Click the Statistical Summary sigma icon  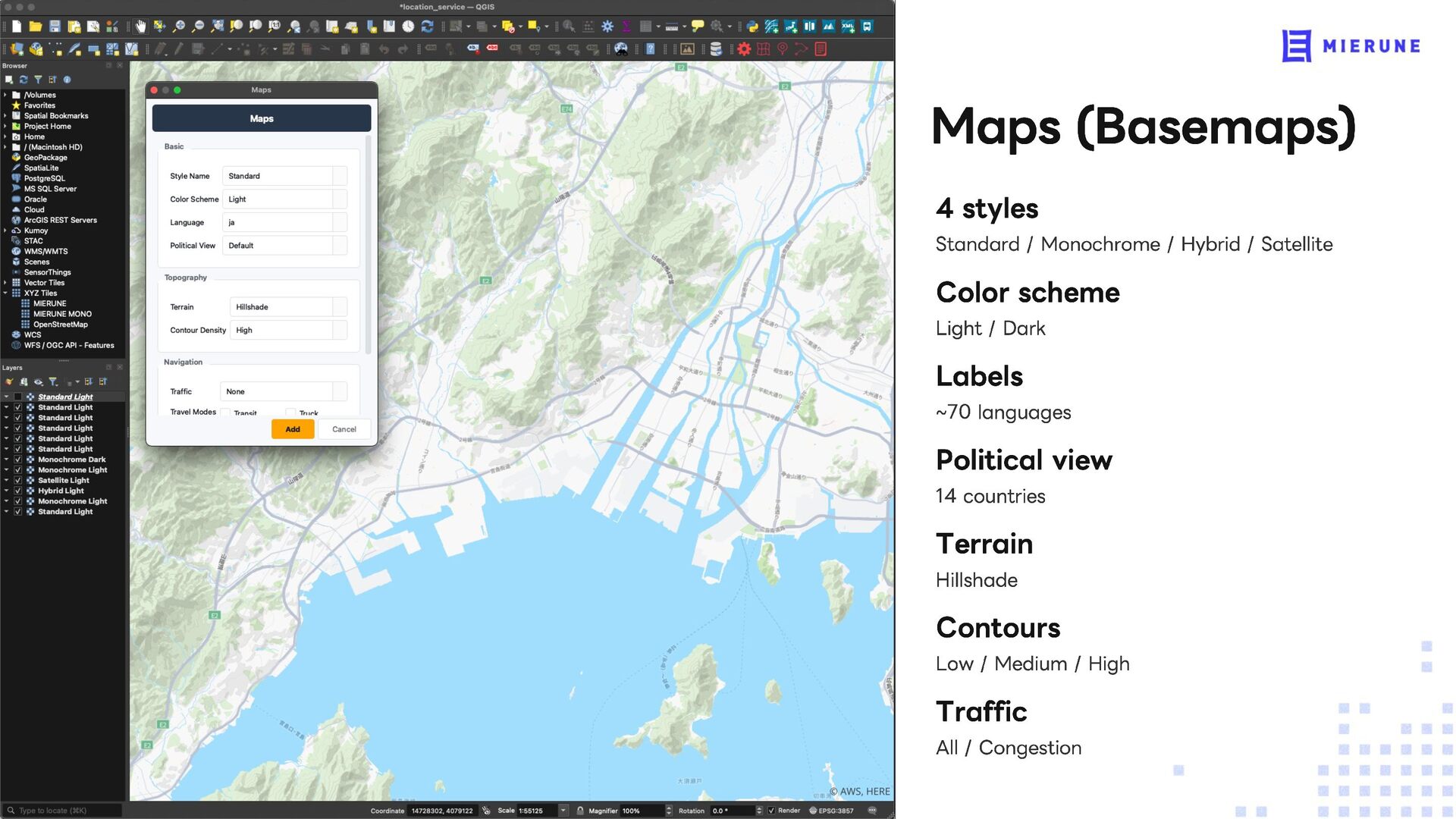point(626,27)
